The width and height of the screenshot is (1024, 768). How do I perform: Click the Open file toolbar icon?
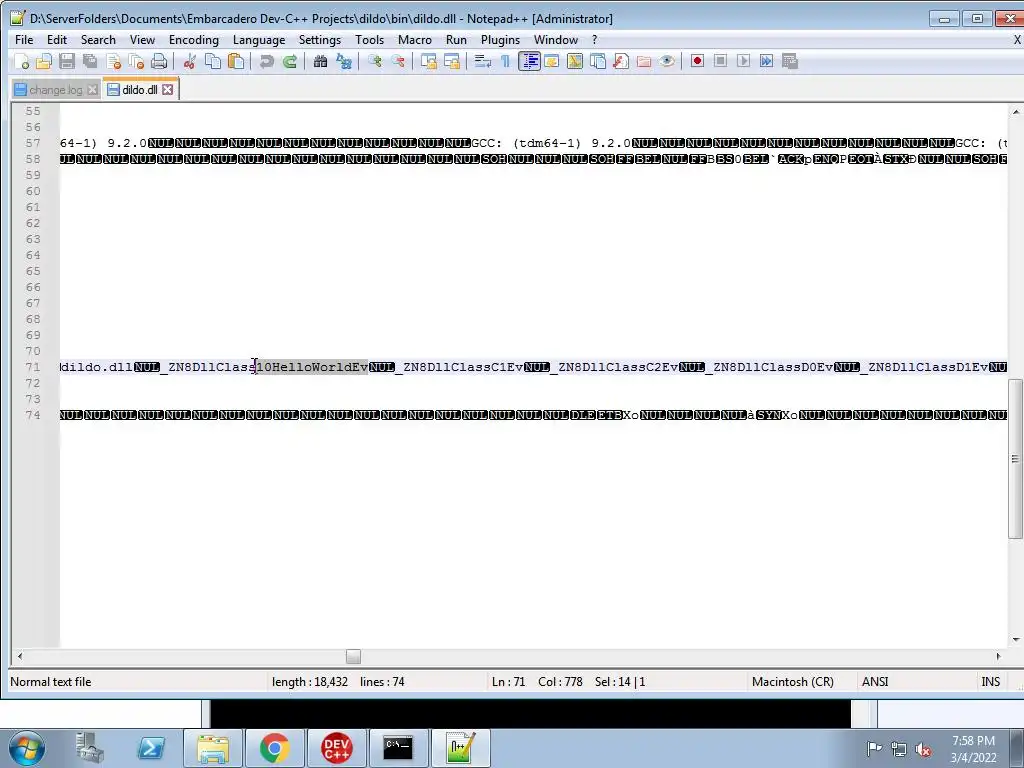[44, 61]
